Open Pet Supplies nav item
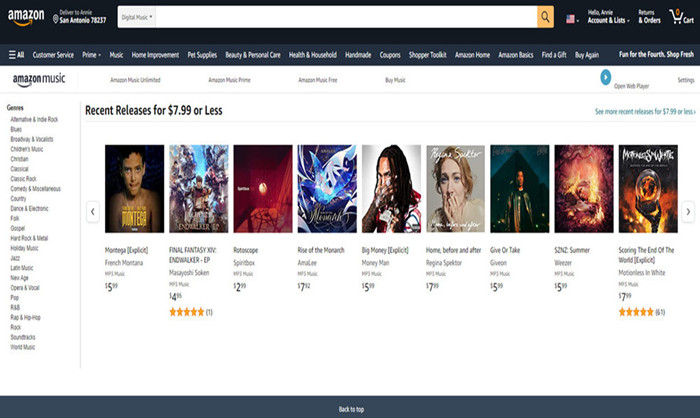700x418 pixels. [x=202, y=55]
